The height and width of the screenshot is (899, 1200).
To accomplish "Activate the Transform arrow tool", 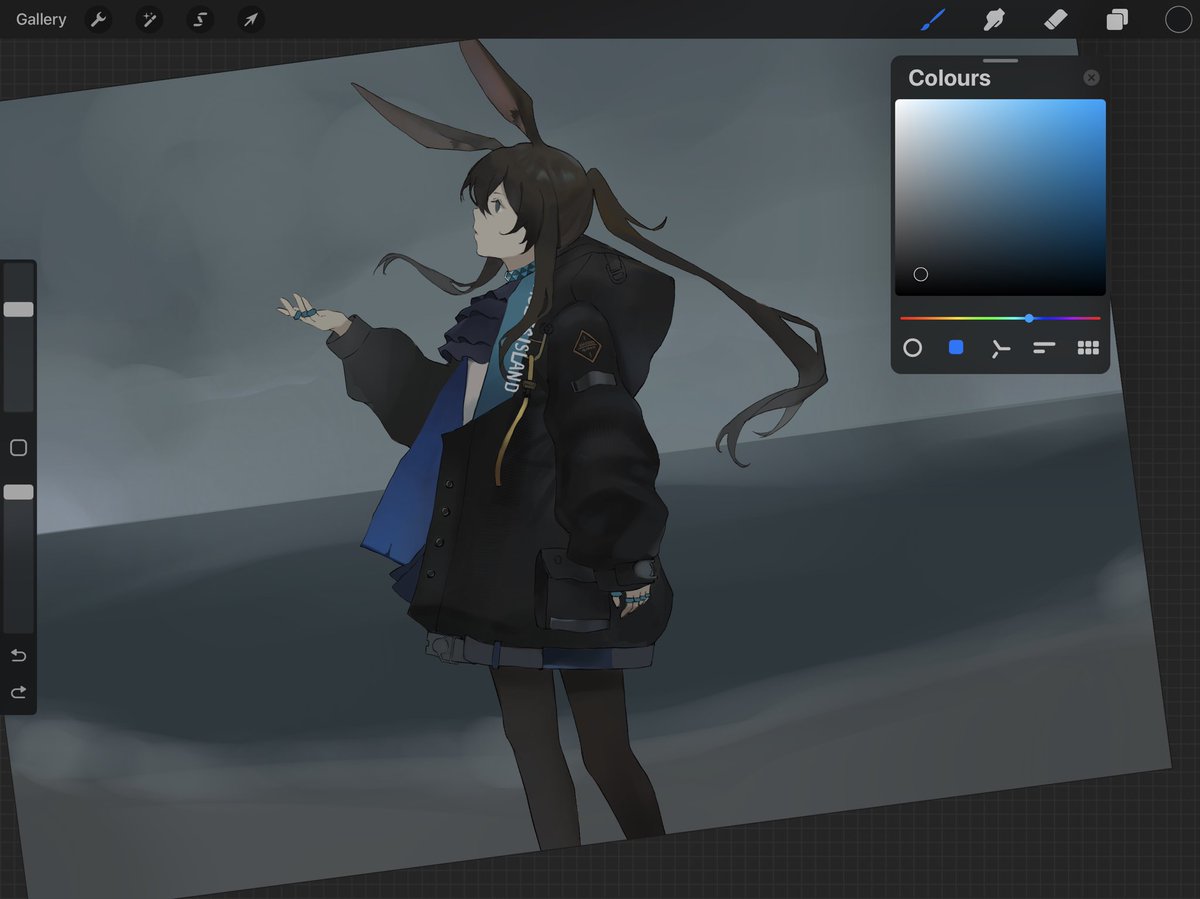I will [251, 19].
